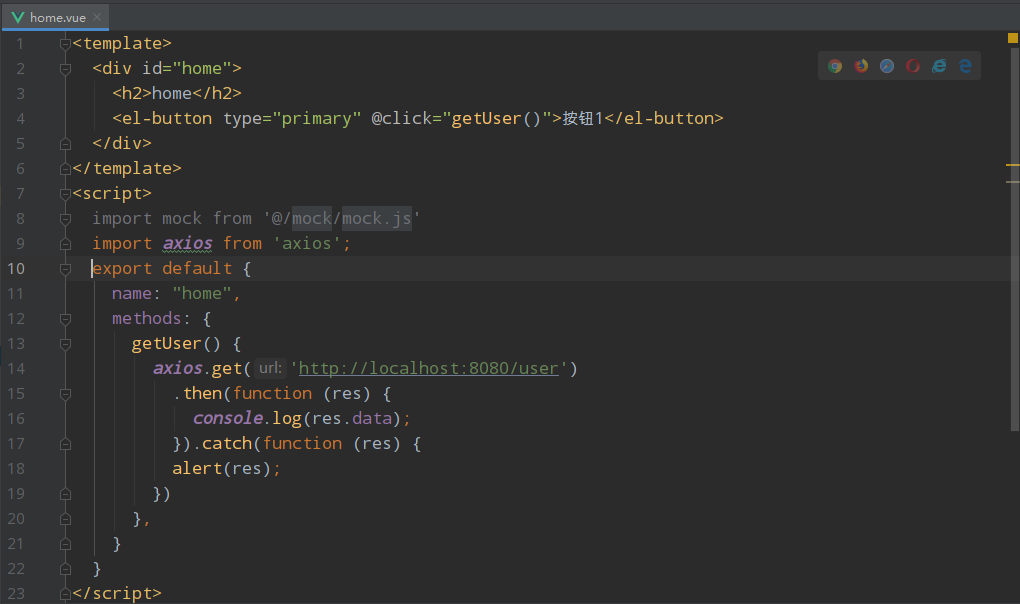1020x604 pixels.
Task: Fold the getUser() function body
Action: click(x=65, y=344)
